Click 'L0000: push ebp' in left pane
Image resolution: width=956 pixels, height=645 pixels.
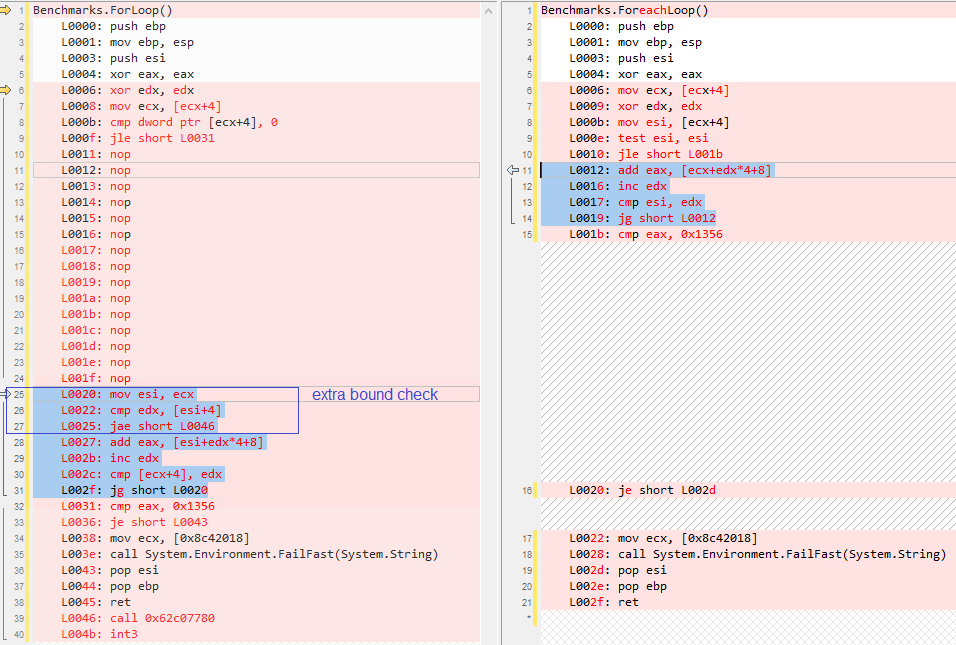(x=113, y=26)
